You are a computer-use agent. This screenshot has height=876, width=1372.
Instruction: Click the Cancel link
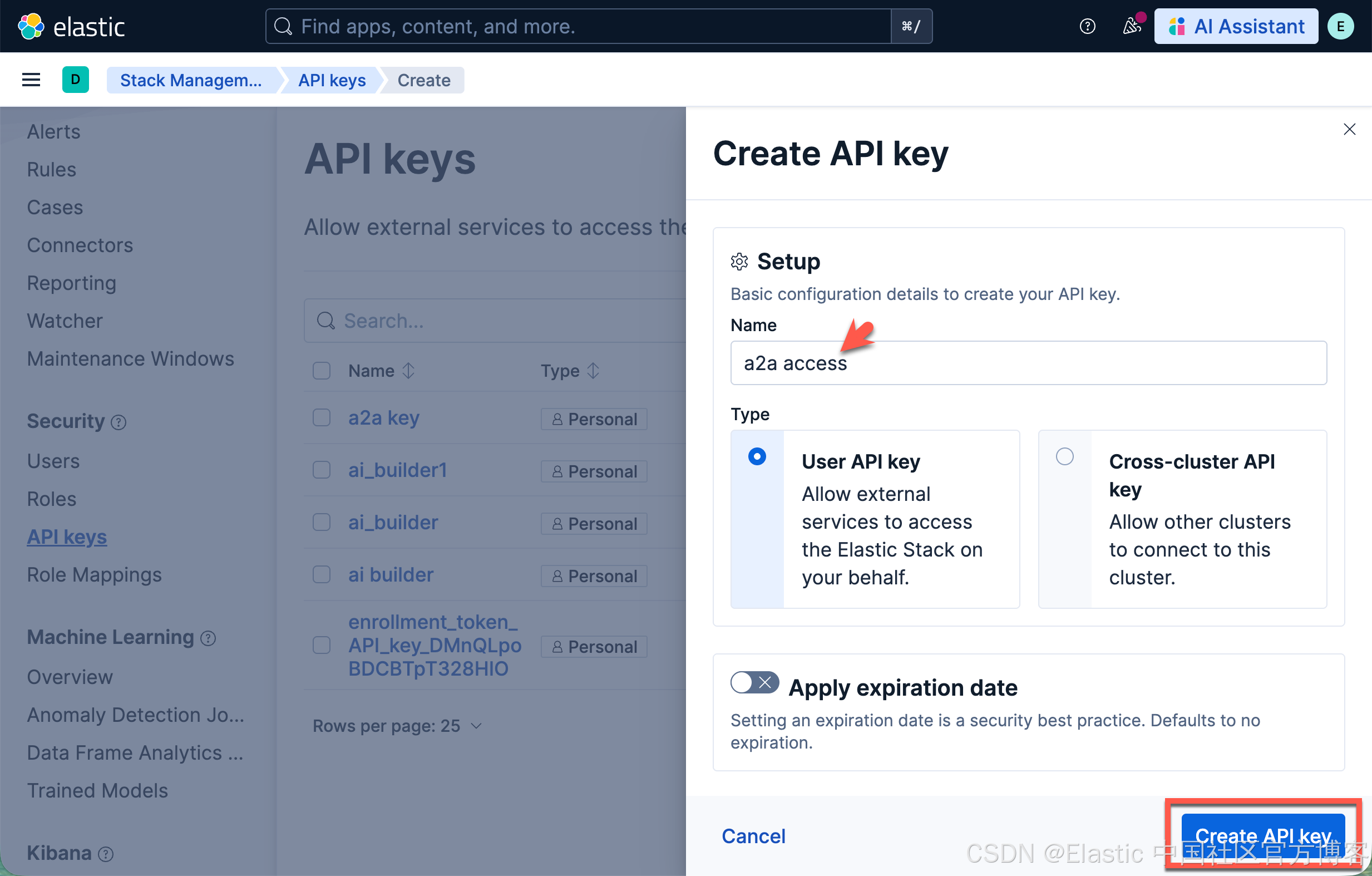coord(753,836)
